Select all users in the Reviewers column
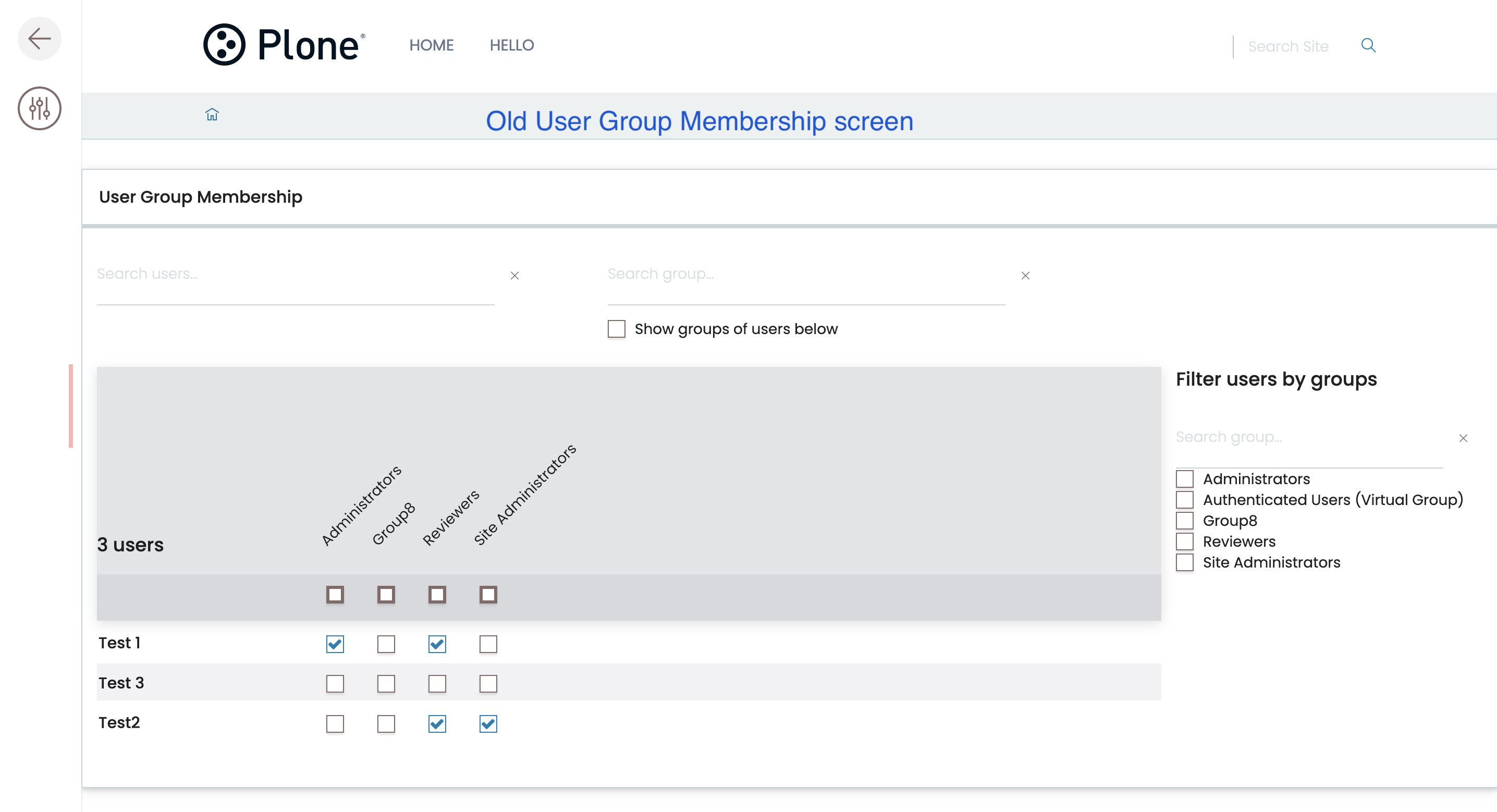This screenshot has height=812, width=1497. point(437,595)
